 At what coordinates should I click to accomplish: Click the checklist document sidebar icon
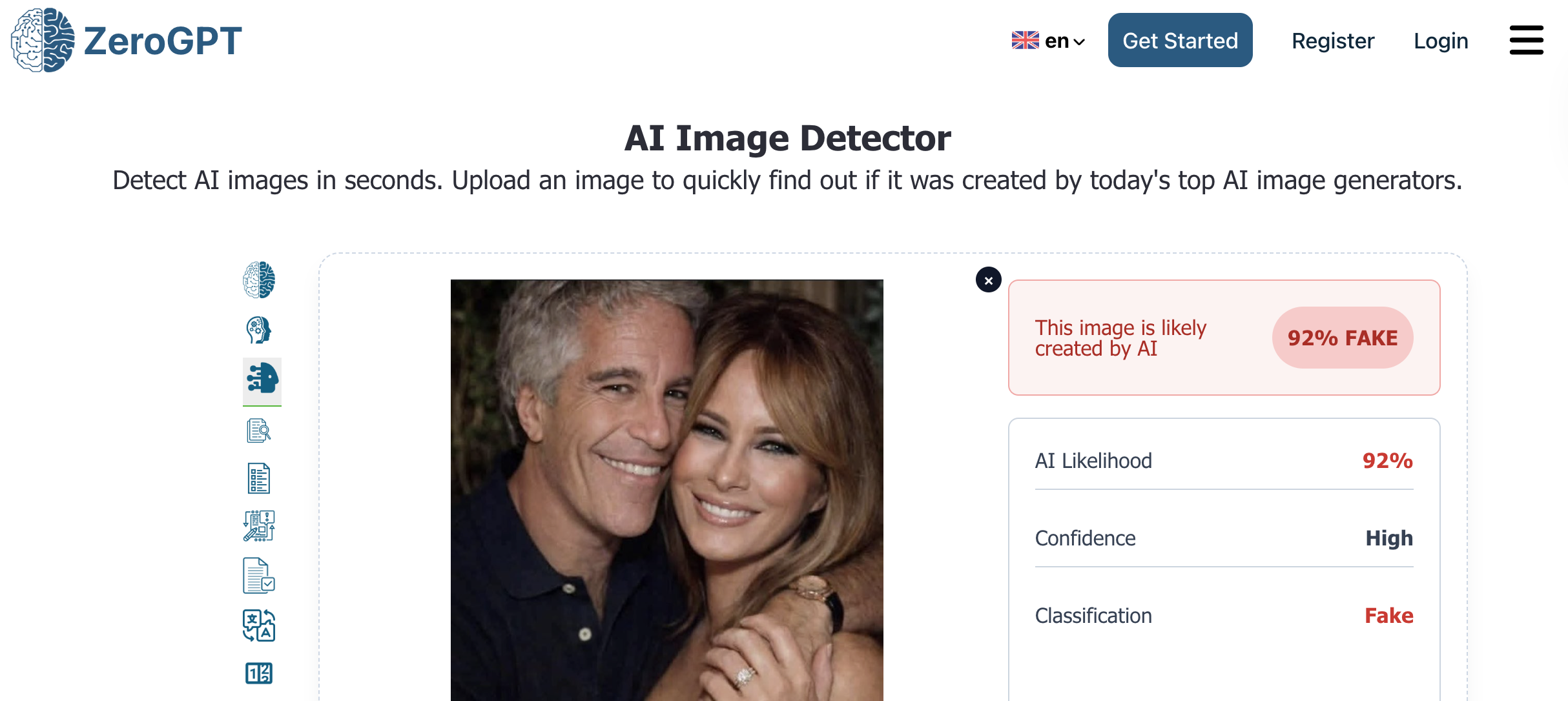(259, 479)
